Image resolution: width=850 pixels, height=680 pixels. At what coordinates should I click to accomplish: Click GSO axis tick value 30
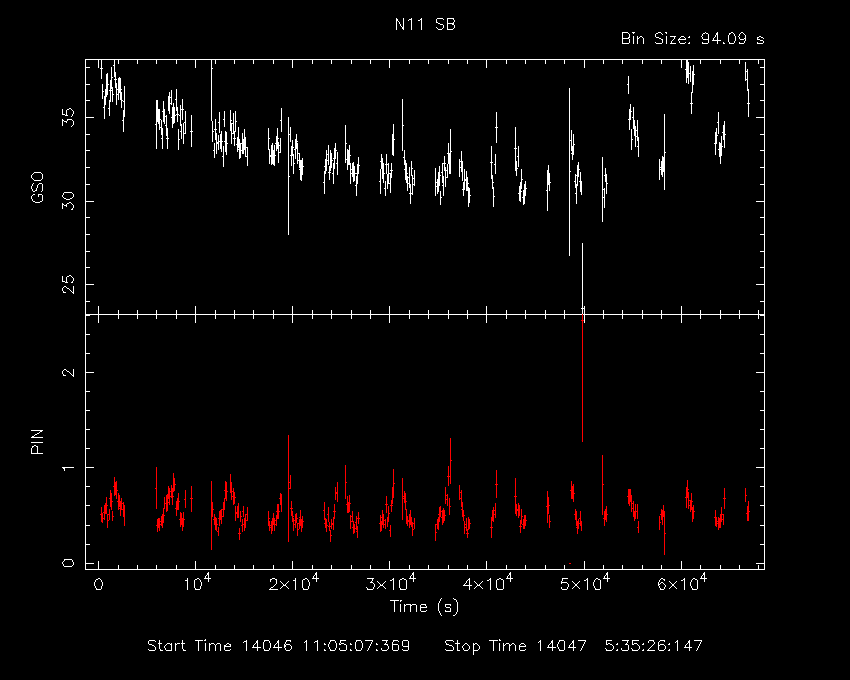click(x=68, y=201)
